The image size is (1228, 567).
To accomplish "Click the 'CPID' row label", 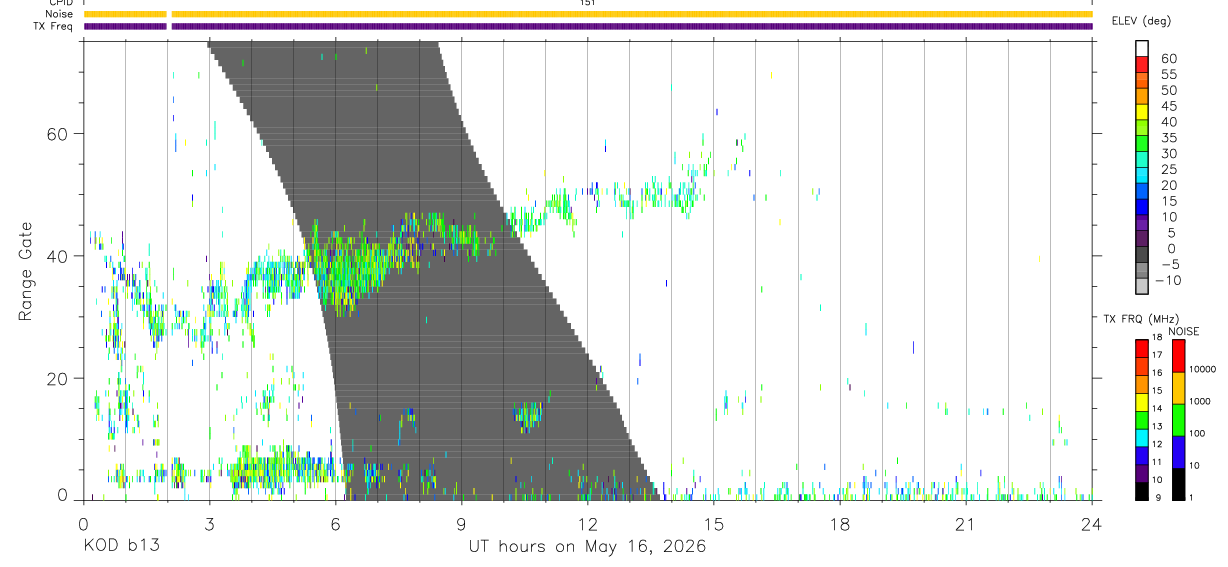I will click(61, 3).
